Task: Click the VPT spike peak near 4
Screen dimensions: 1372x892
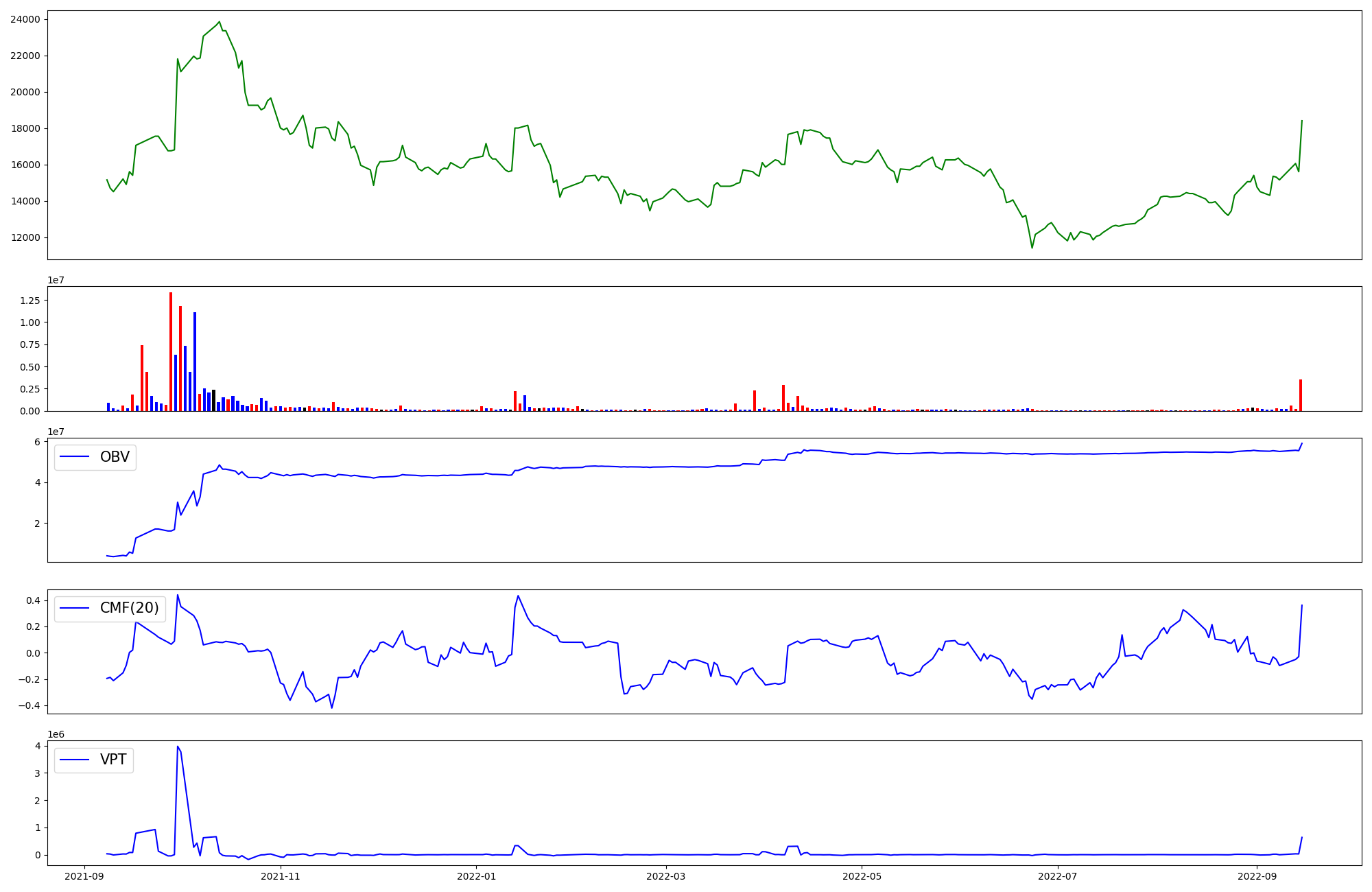Action: pos(178,747)
